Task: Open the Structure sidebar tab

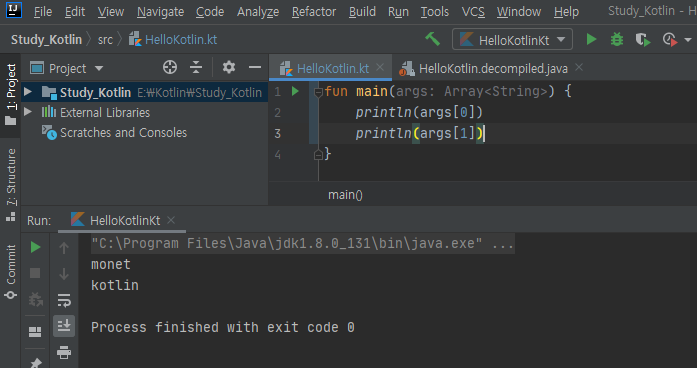Action: pos(11,184)
